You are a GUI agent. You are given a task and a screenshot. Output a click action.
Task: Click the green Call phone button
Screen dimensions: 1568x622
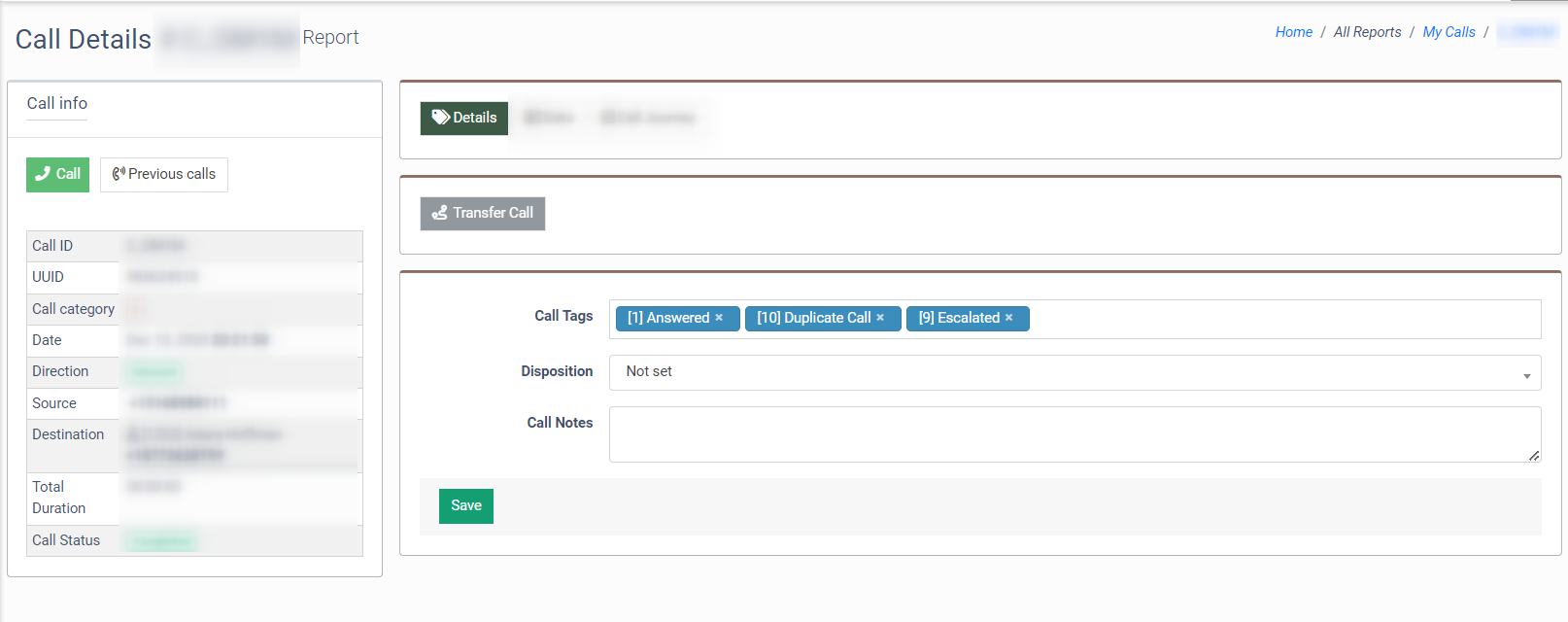[x=57, y=175]
